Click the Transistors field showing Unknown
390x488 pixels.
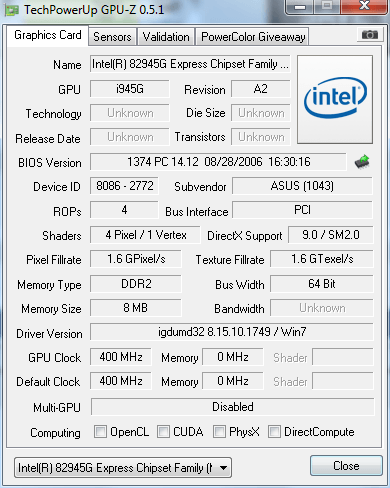pos(261,137)
